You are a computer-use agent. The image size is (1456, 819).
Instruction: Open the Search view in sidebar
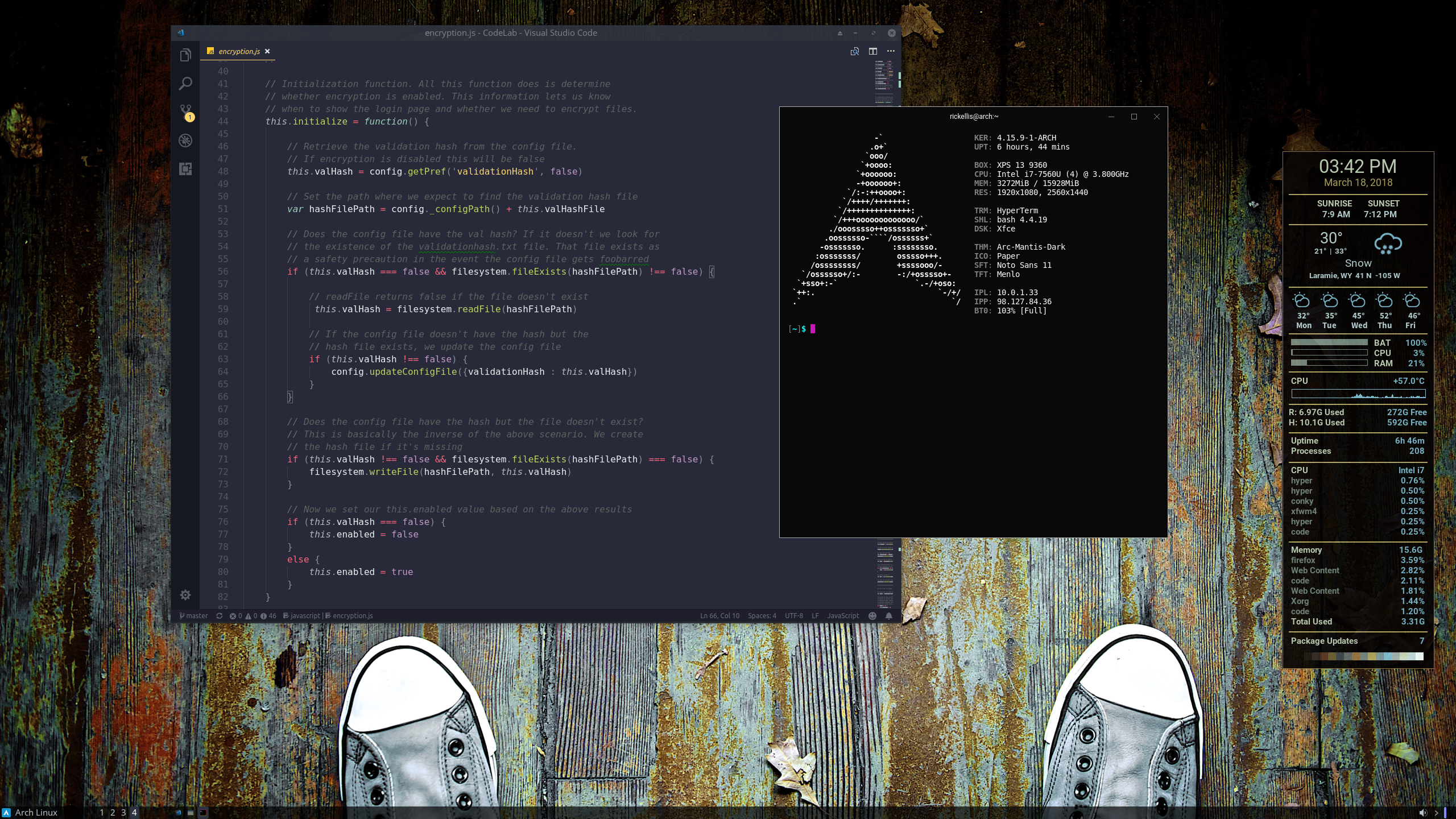[185, 84]
